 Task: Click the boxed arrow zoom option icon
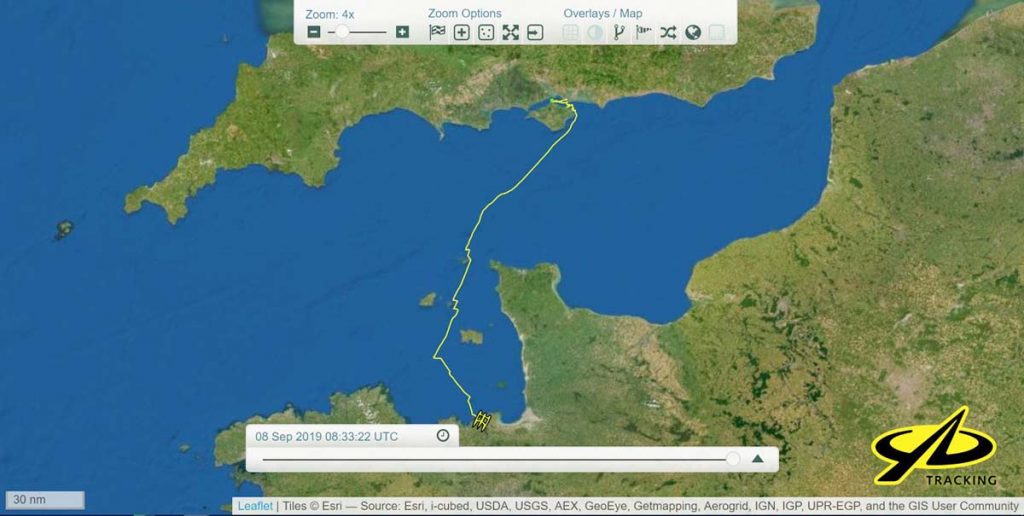pyautogui.click(x=535, y=32)
